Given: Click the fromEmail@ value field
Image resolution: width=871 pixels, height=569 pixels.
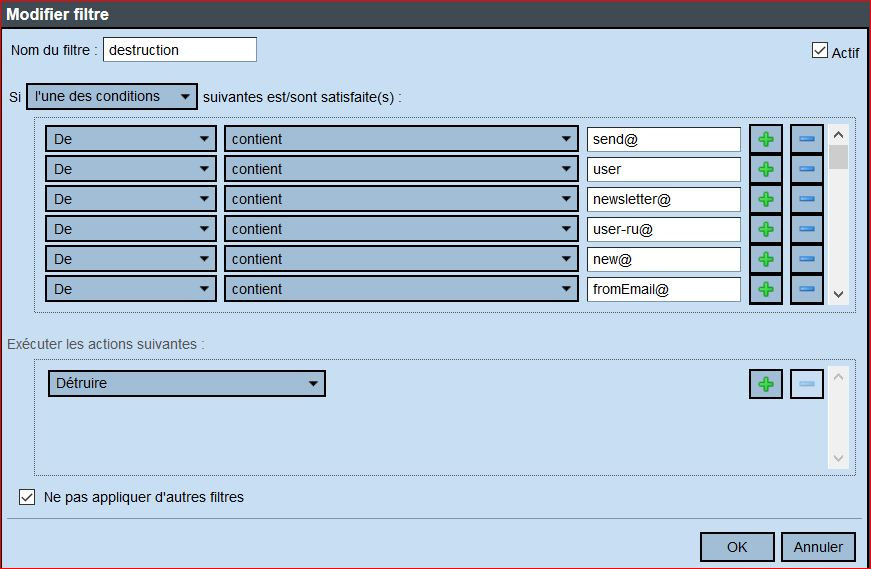Looking at the screenshot, I should (x=664, y=290).
